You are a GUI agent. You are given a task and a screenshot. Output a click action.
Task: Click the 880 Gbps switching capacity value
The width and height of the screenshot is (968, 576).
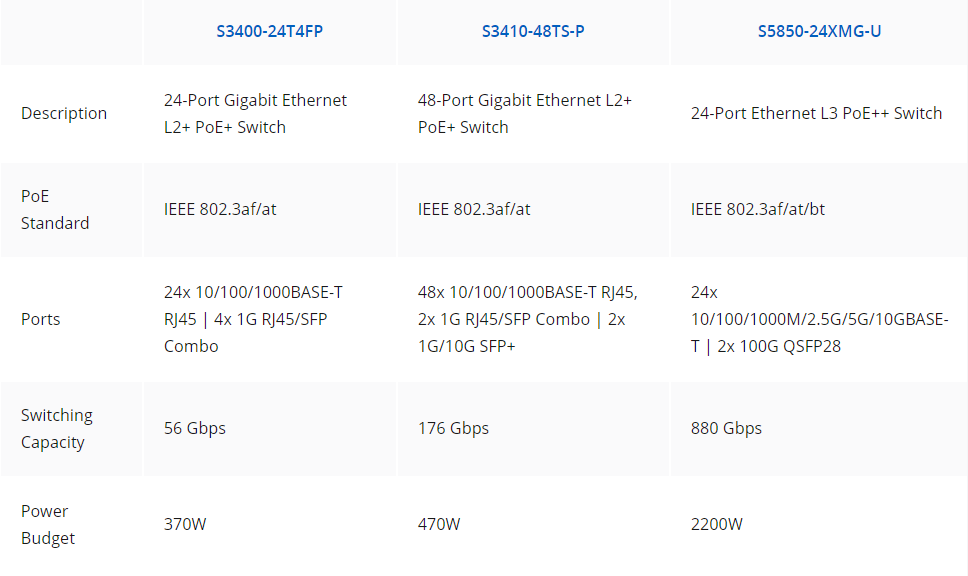726,428
